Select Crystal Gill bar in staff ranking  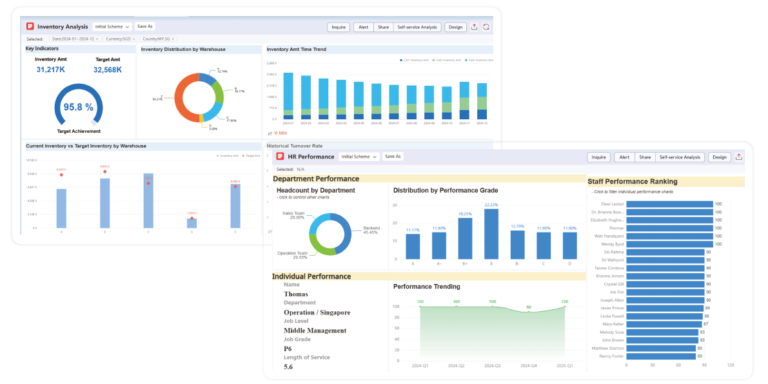point(665,284)
